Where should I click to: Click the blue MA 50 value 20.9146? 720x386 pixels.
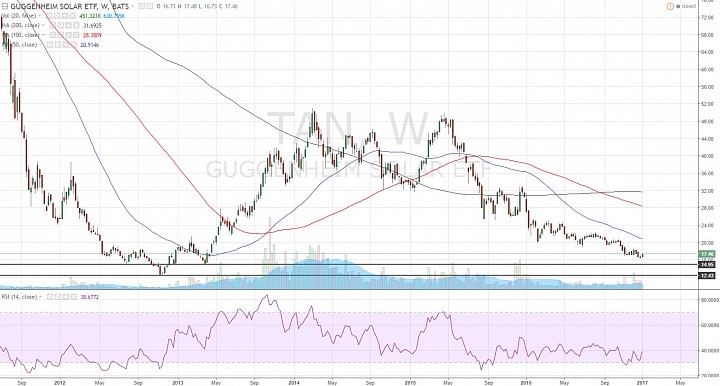click(90, 45)
